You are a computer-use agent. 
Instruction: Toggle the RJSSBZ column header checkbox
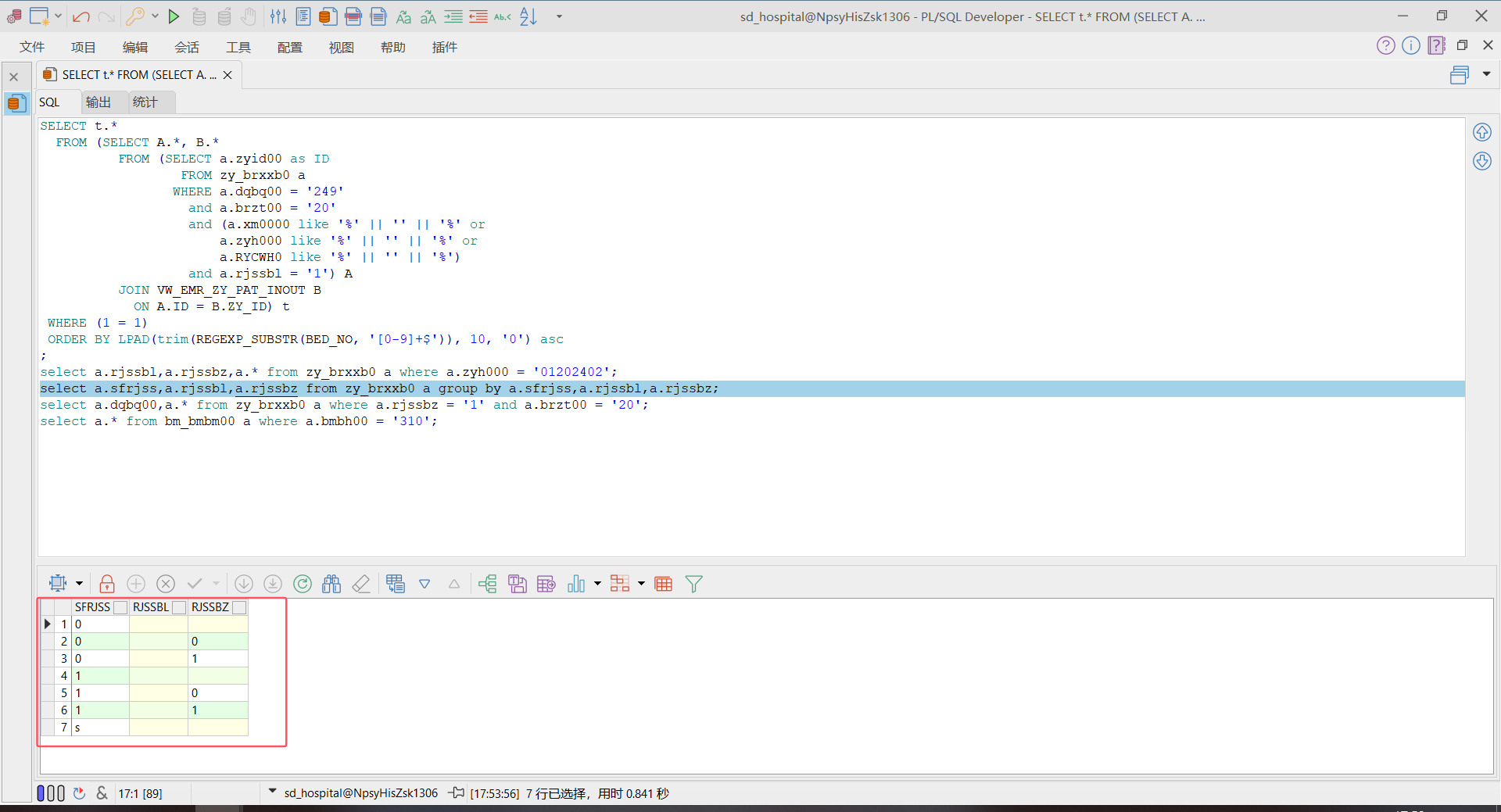[239, 607]
